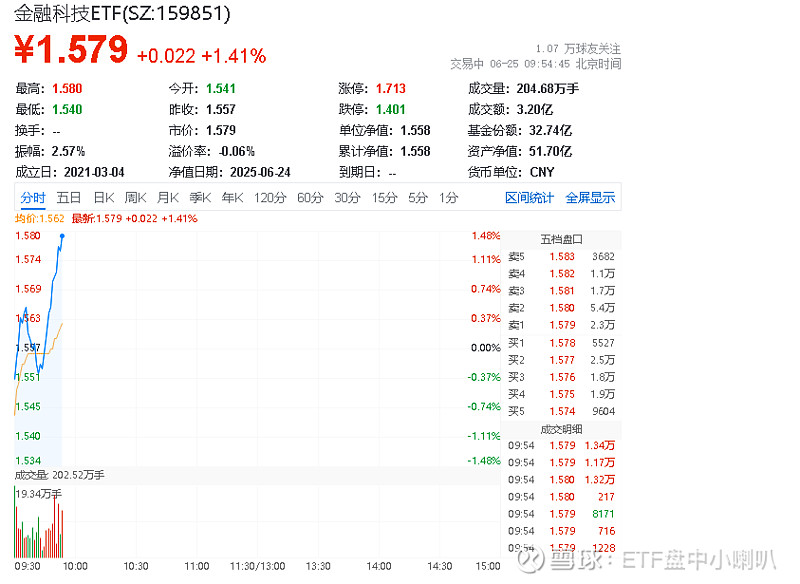The height and width of the screenshot is (584, 800).
Task: Click the 涨停 value 1.713
Action: click(x=391, y=89)
